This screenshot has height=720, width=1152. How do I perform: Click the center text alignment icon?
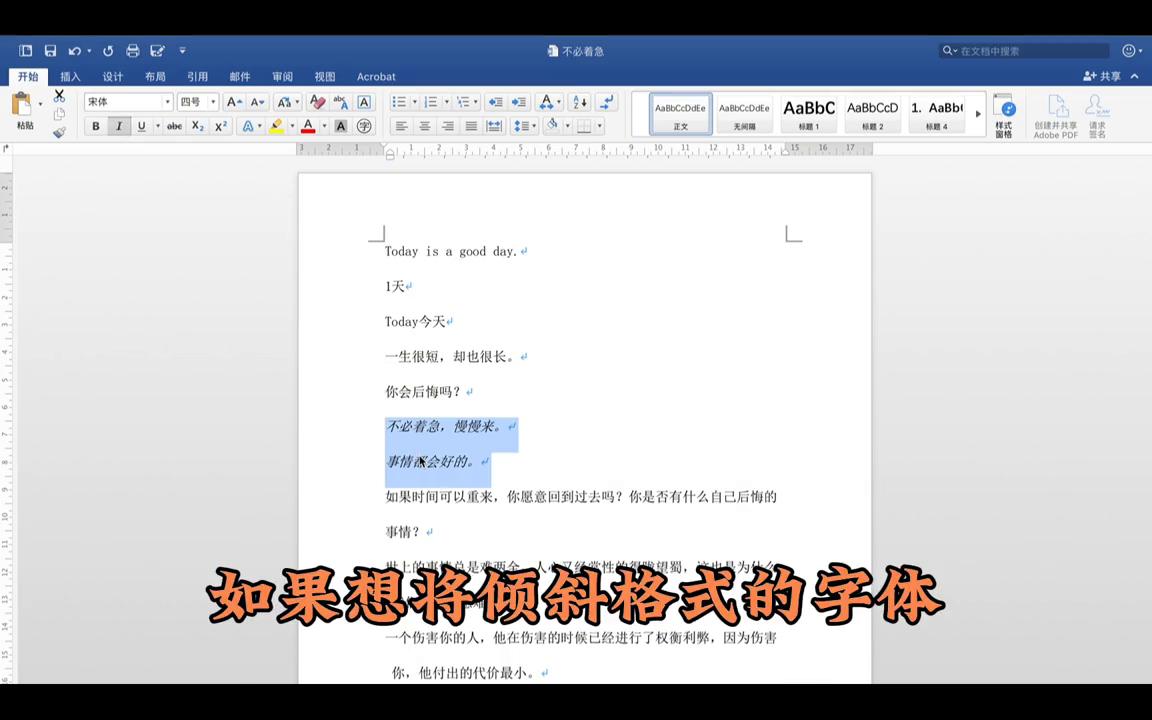424,126
